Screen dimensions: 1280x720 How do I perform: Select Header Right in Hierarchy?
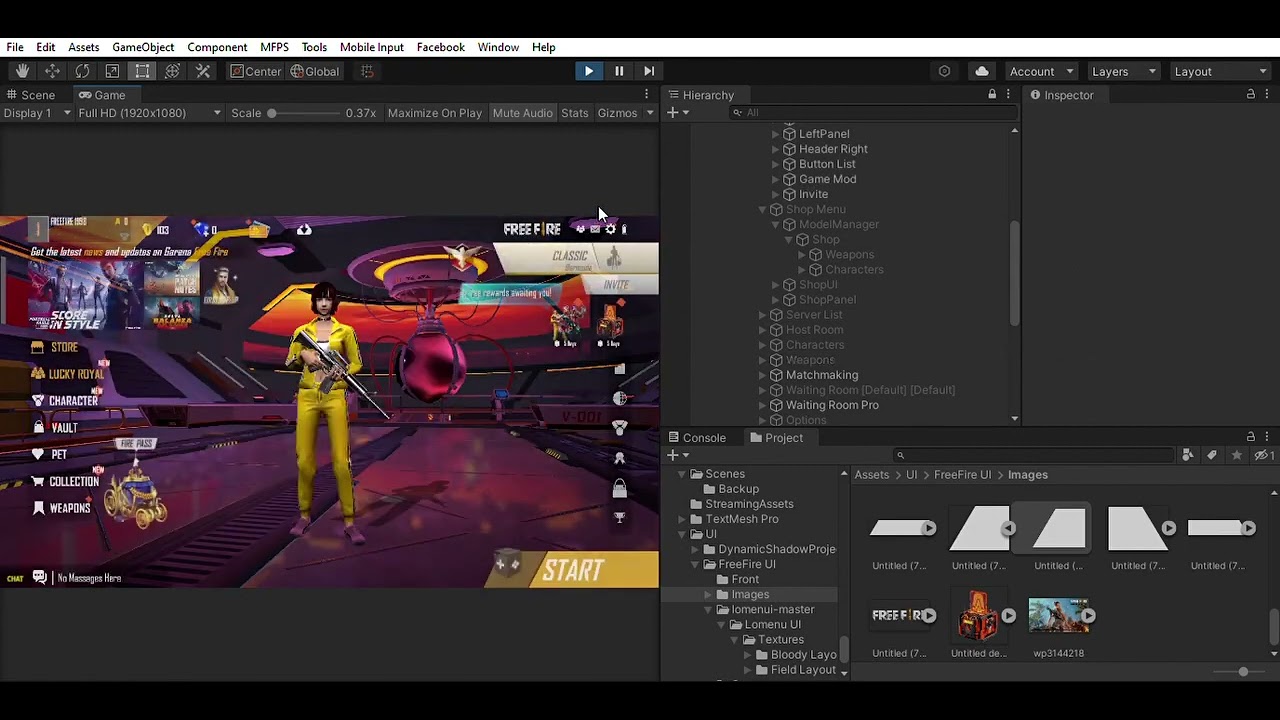pyautogui.click(x=833, y=149)
